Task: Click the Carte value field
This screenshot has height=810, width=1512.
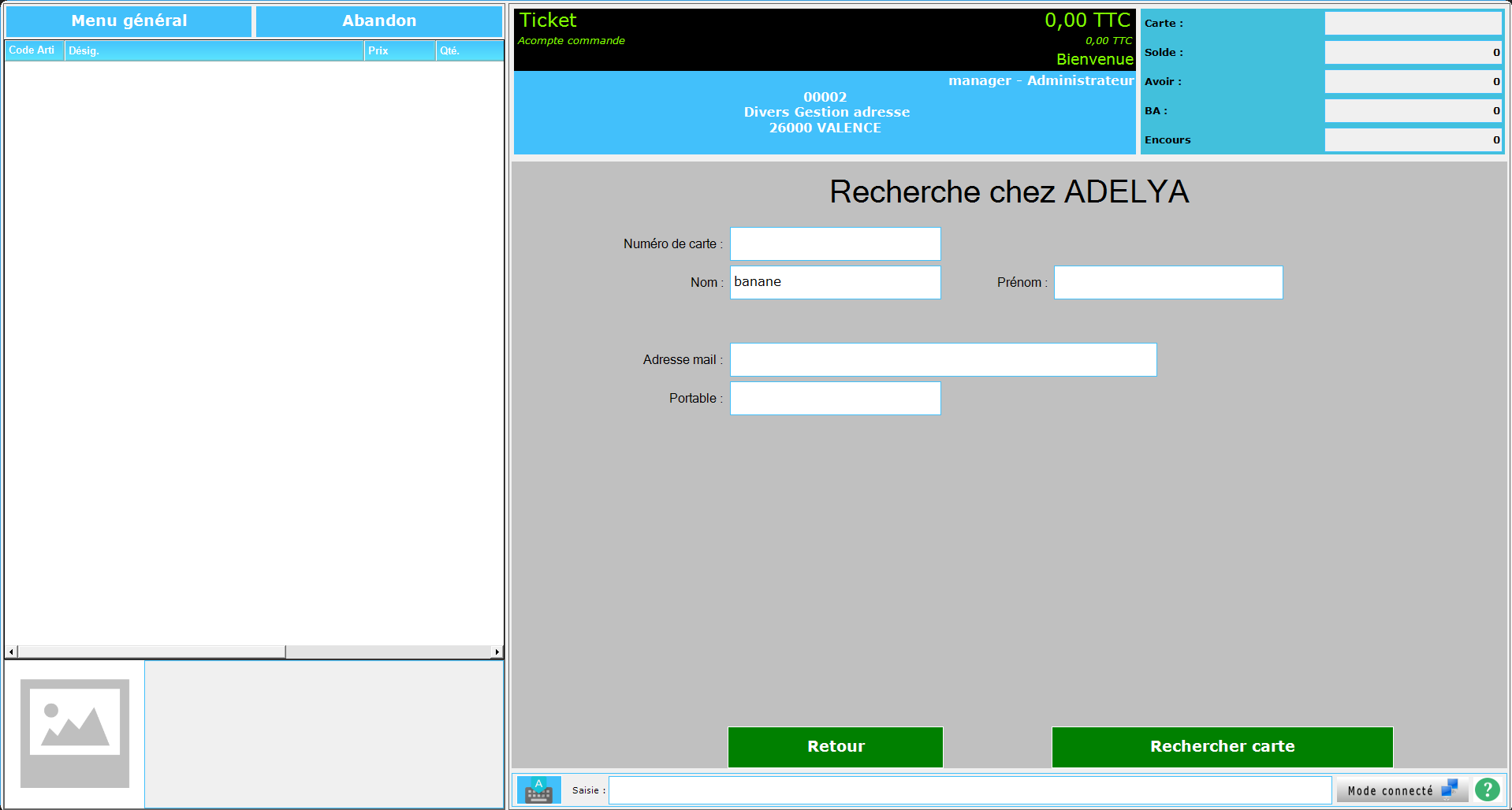Action: (x=1413, y=24)
